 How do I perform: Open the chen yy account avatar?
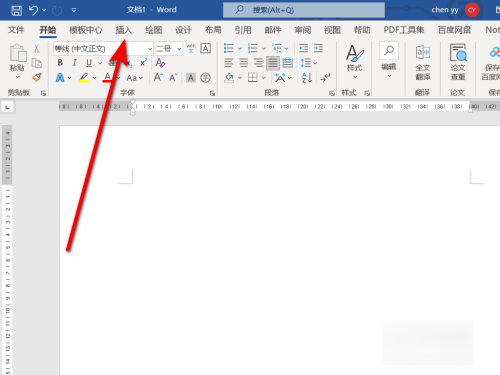[x=471, y=10]
